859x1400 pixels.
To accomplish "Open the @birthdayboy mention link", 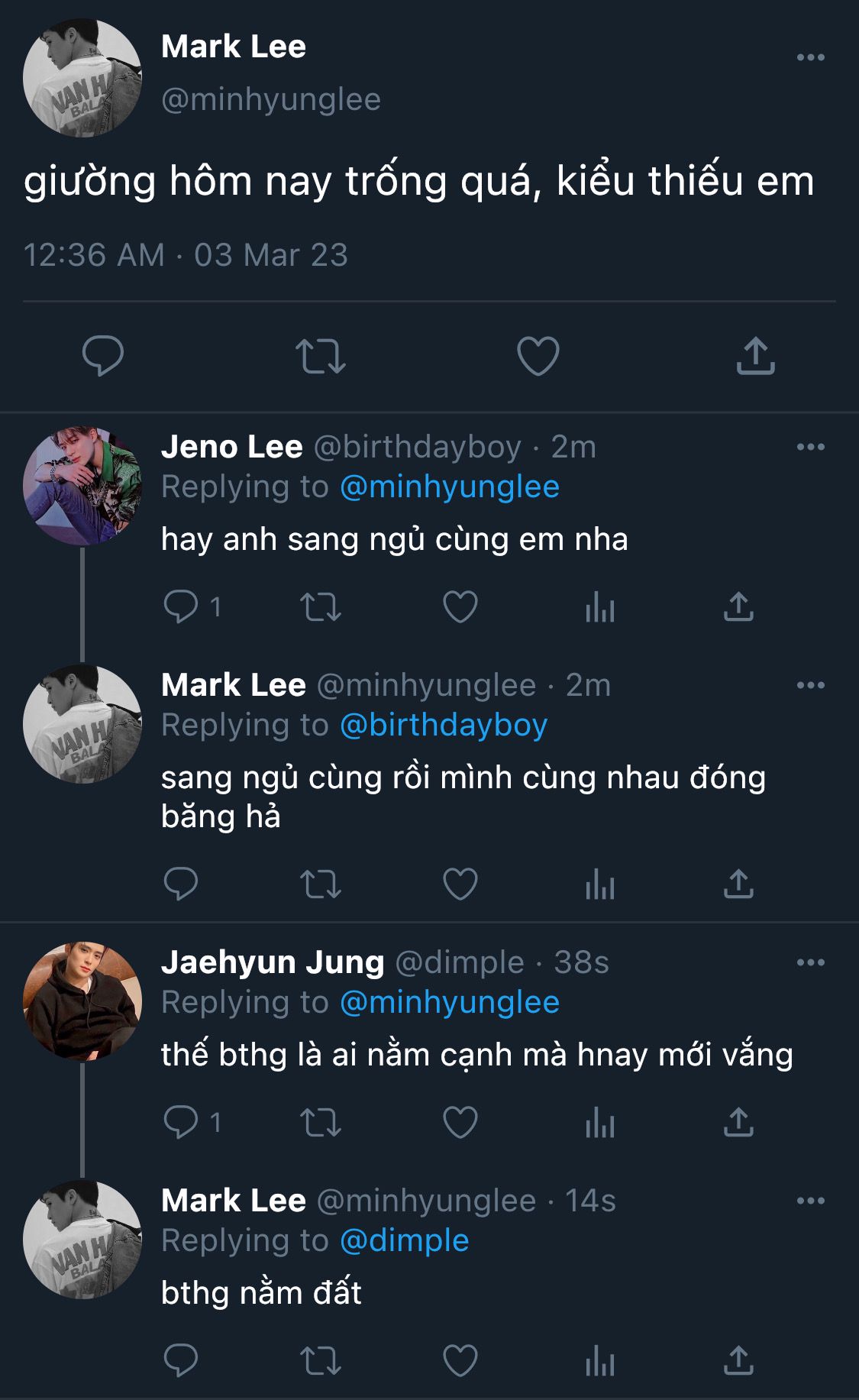I will pos(444,726).
